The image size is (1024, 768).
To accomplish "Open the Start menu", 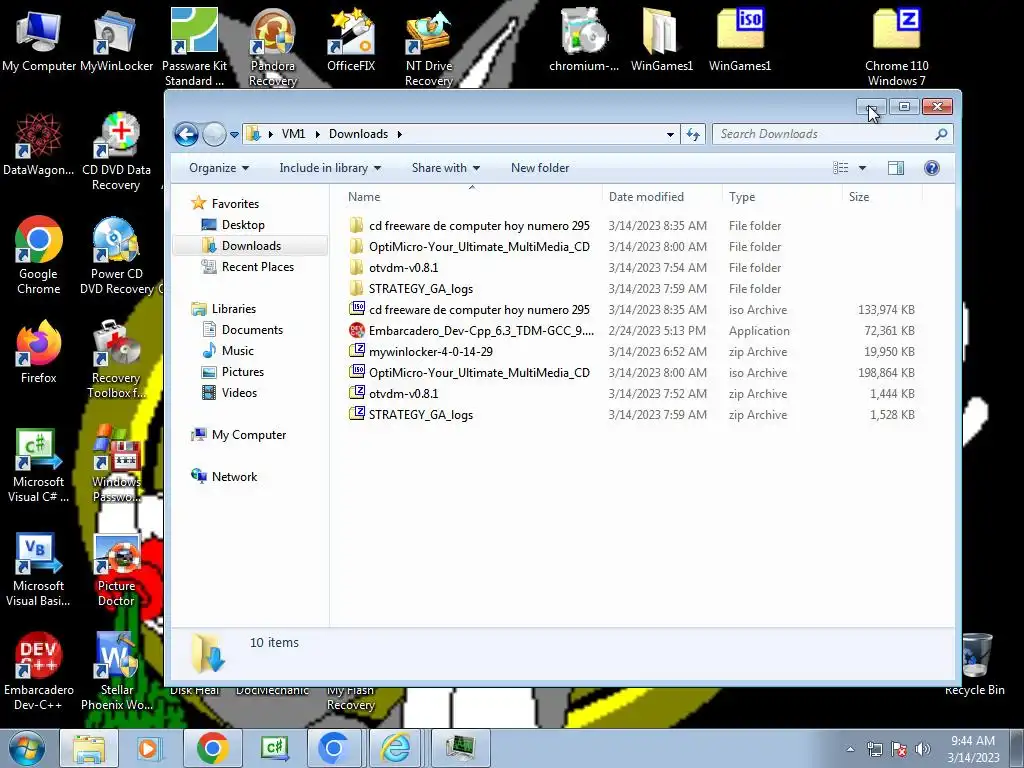I will coord(26,748).
